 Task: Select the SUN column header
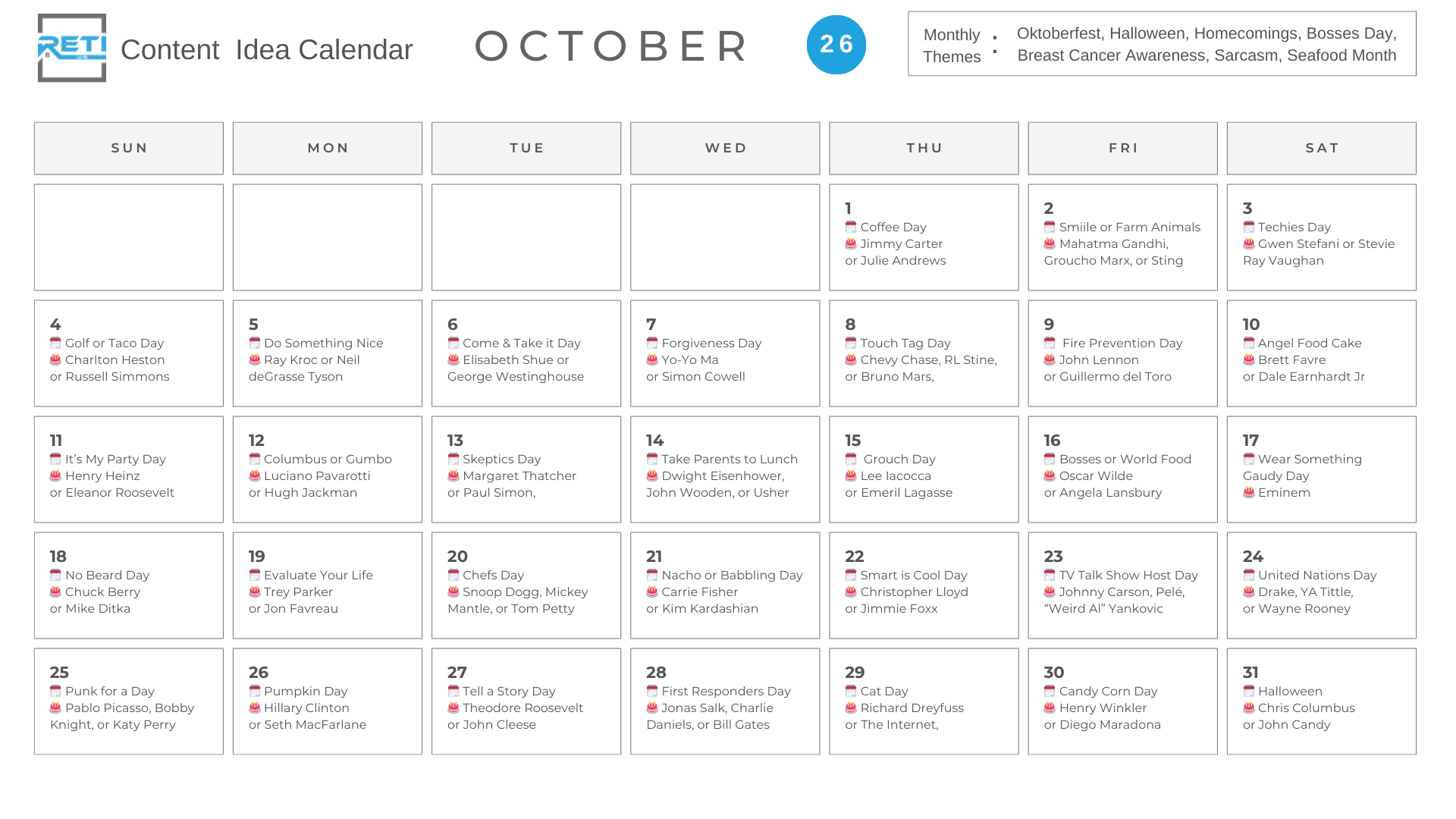coord(129,149)
